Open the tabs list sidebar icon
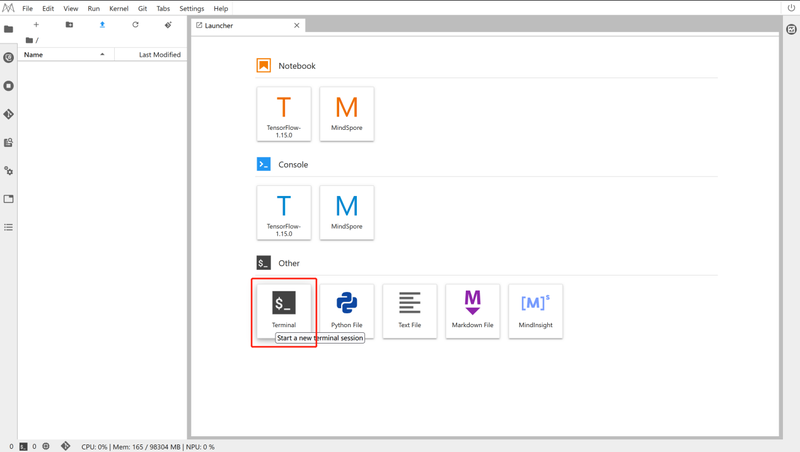 tap(9, 199)
